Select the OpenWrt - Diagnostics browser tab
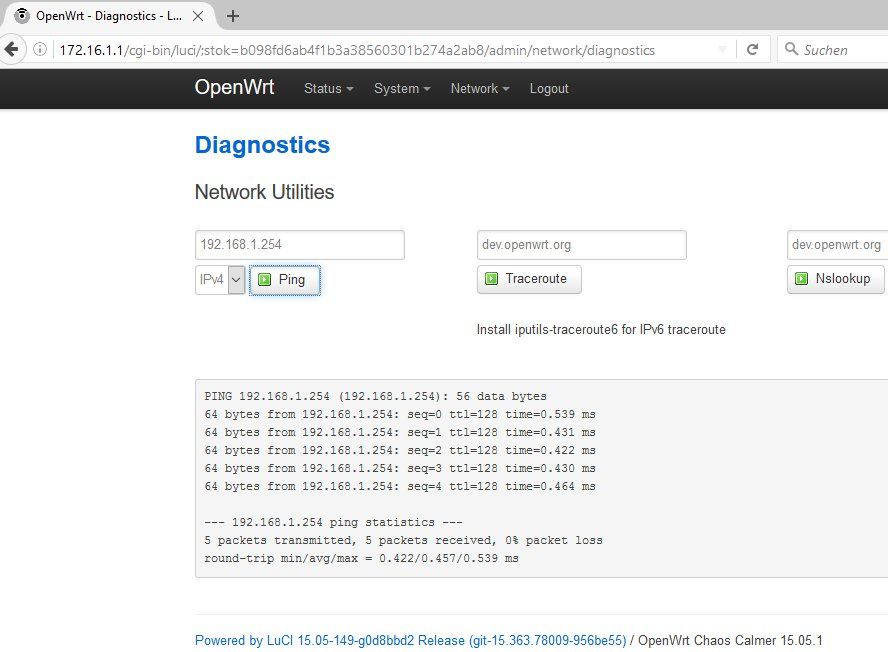The image size is (888, 652). click(108, 16)
